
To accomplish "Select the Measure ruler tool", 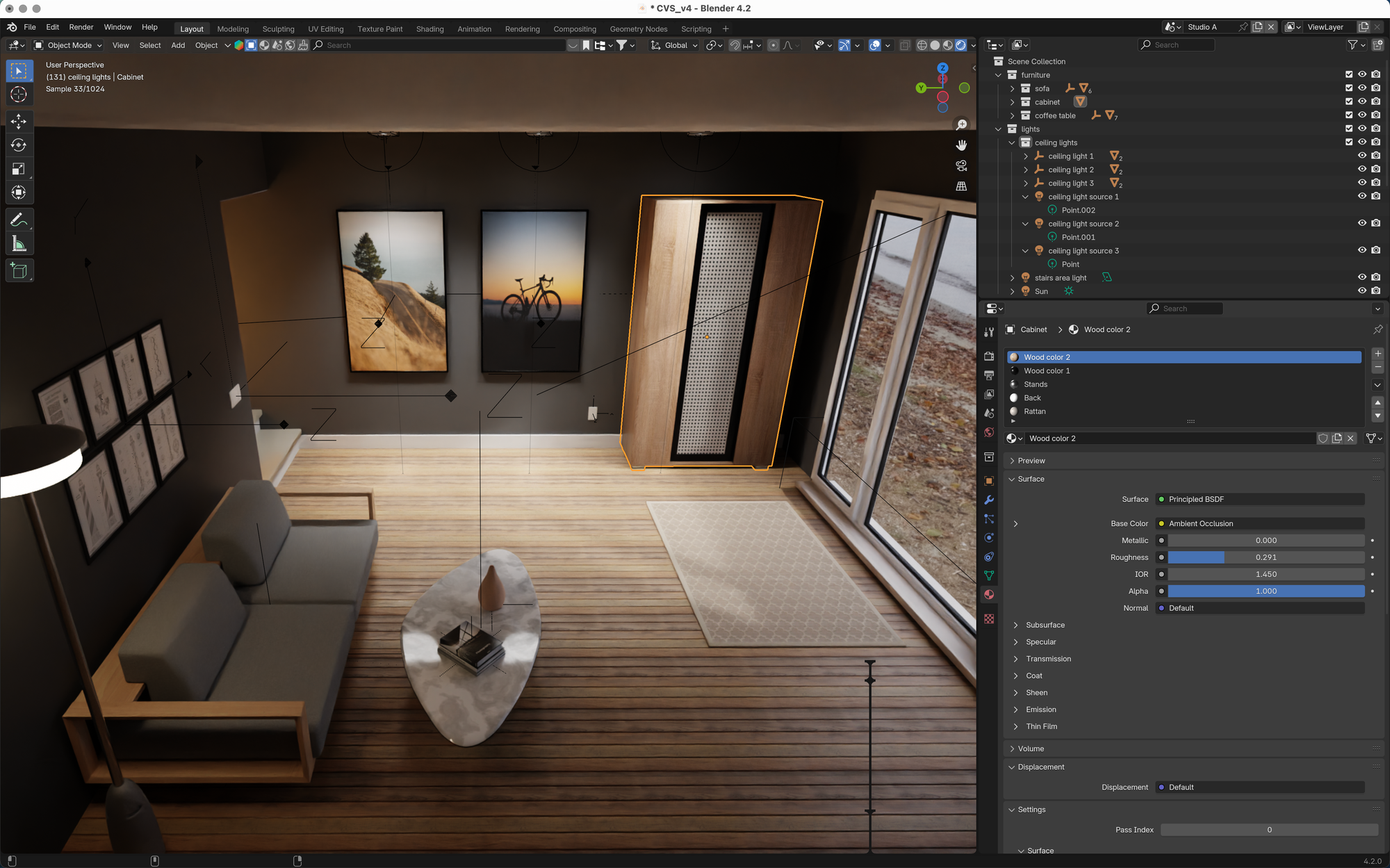I will click(19, 244).
